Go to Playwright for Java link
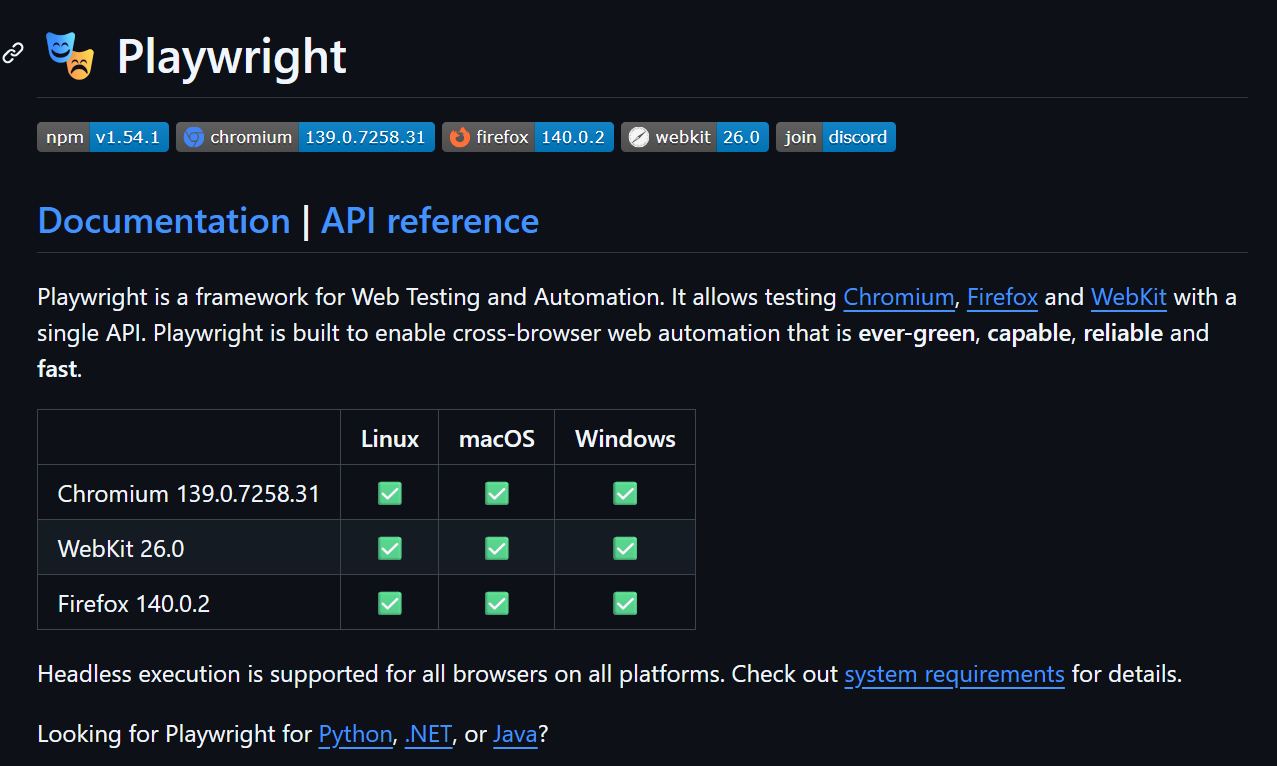 point(515,734)
